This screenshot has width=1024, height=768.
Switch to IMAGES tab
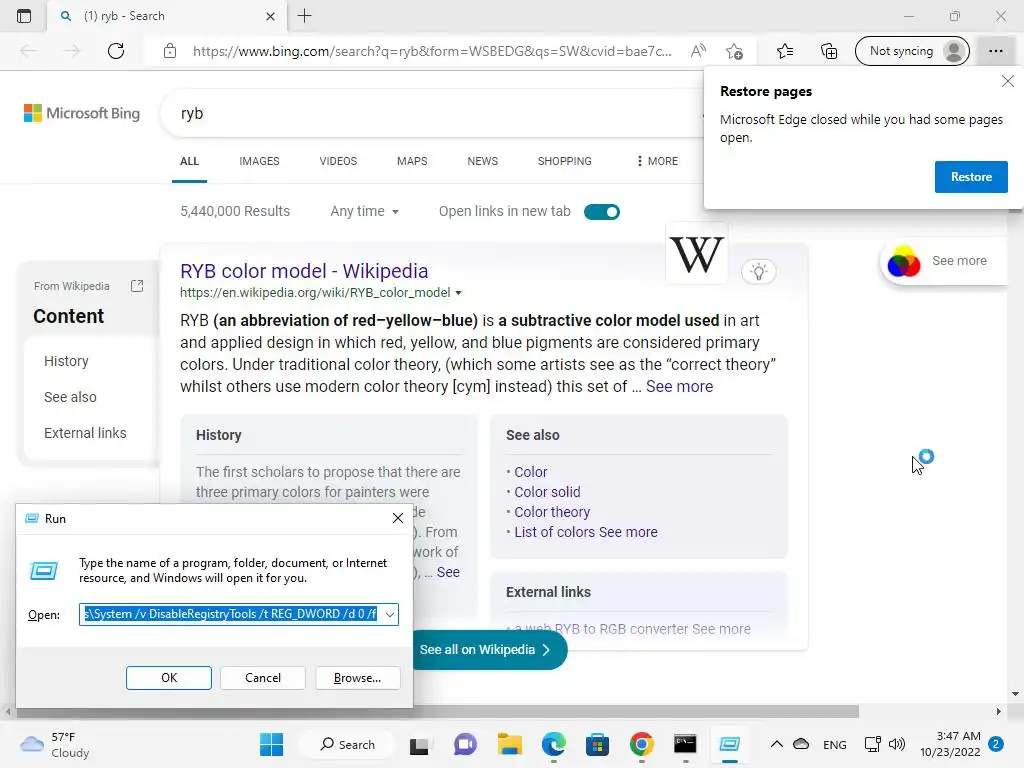(x=259, y=161)
